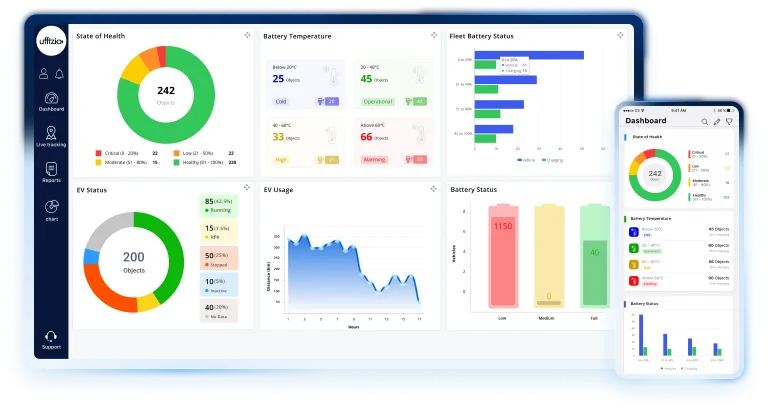Open Dashboard from the sidebar
768x412 pixels.
point(51,99)
